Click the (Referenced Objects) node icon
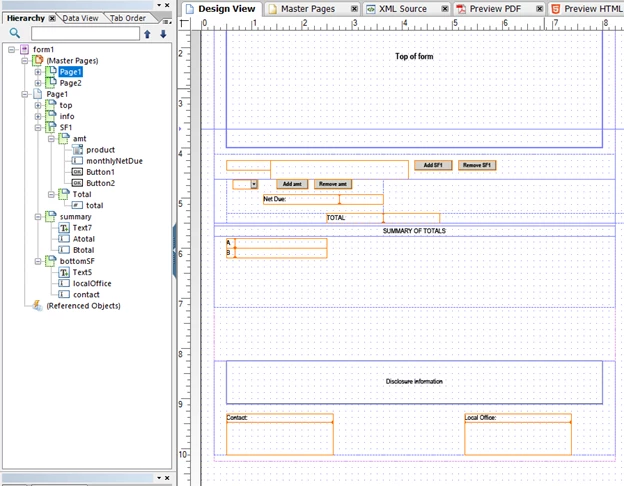Screen dimensions: 624x486 point(38,306)
